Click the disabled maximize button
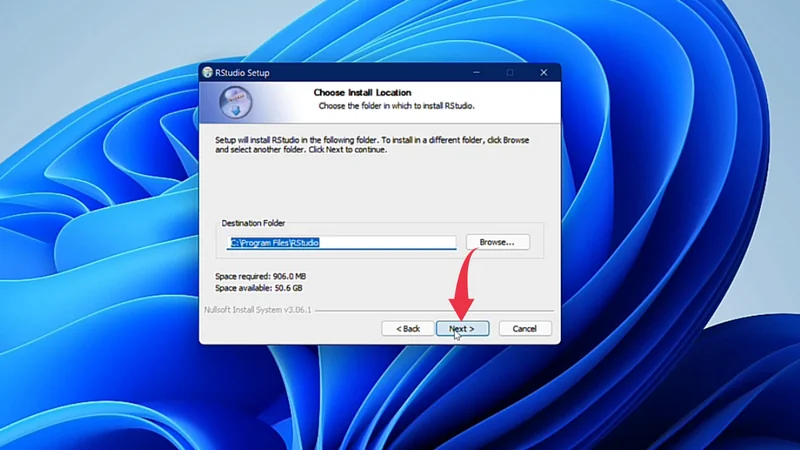This screenshot has width=800, height=450. point(509,73)
